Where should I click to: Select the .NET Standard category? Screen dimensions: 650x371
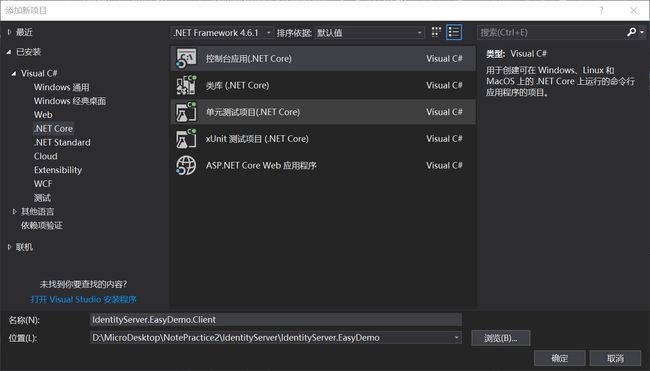click(62, 142)
